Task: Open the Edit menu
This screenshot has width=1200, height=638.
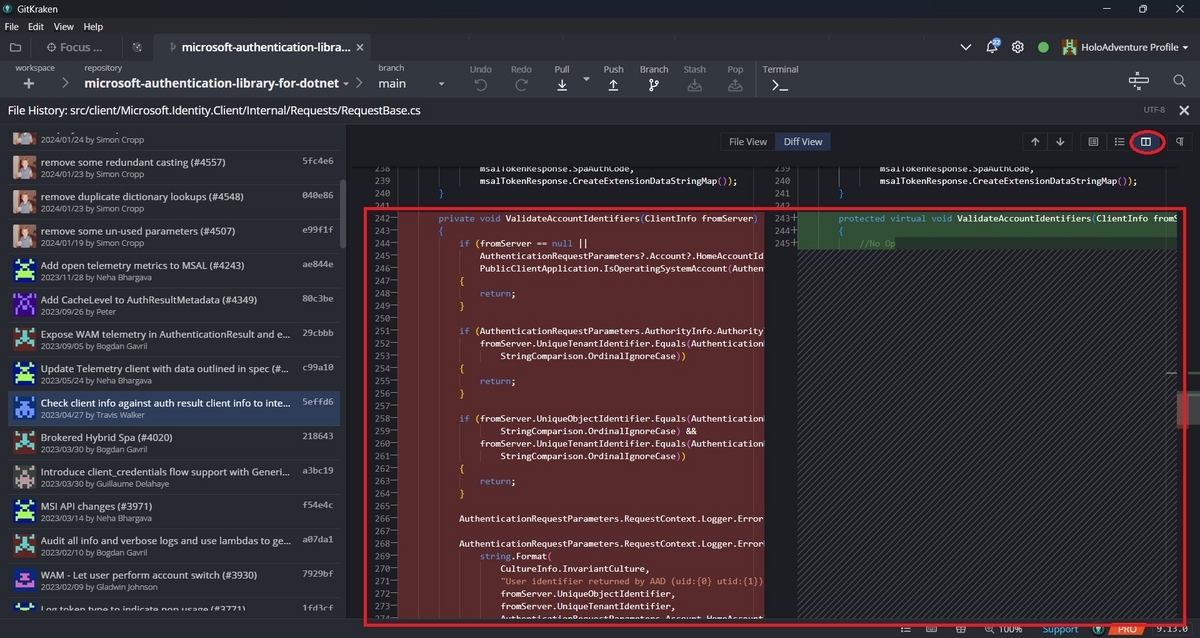Action: click(x=35, y=27)
